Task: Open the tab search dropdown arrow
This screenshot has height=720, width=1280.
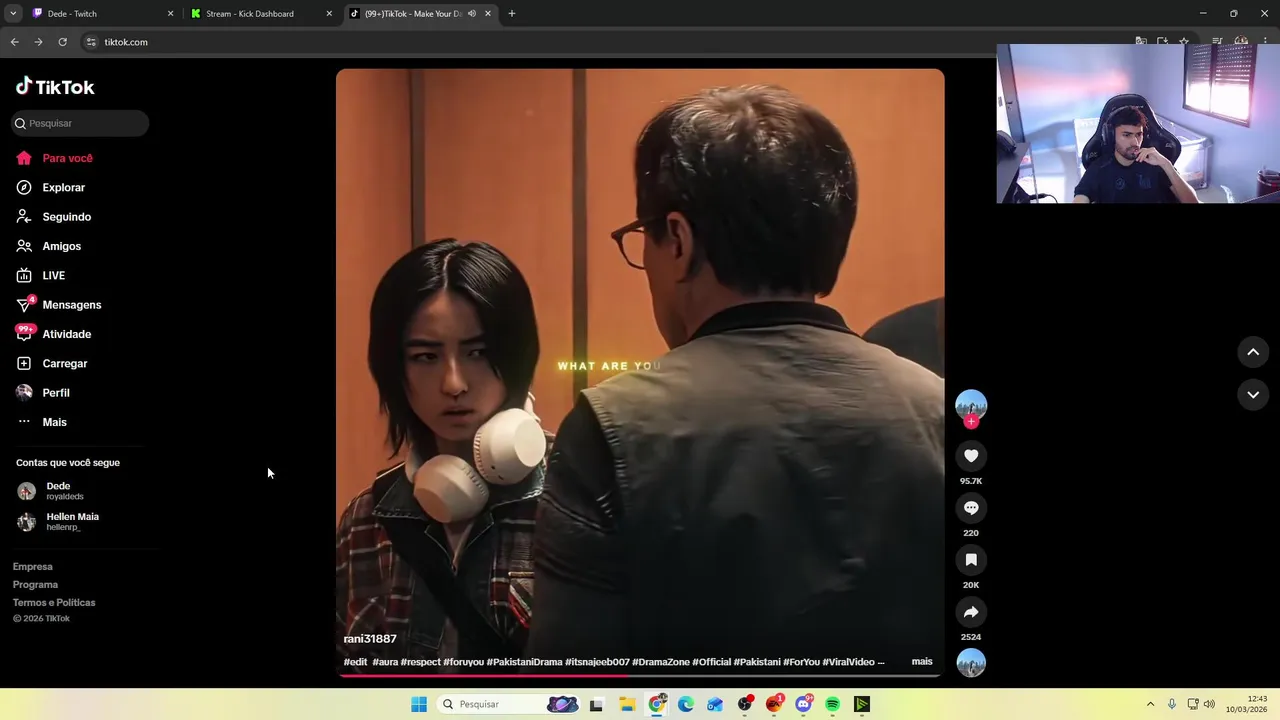Action: [x=13, y=14]
